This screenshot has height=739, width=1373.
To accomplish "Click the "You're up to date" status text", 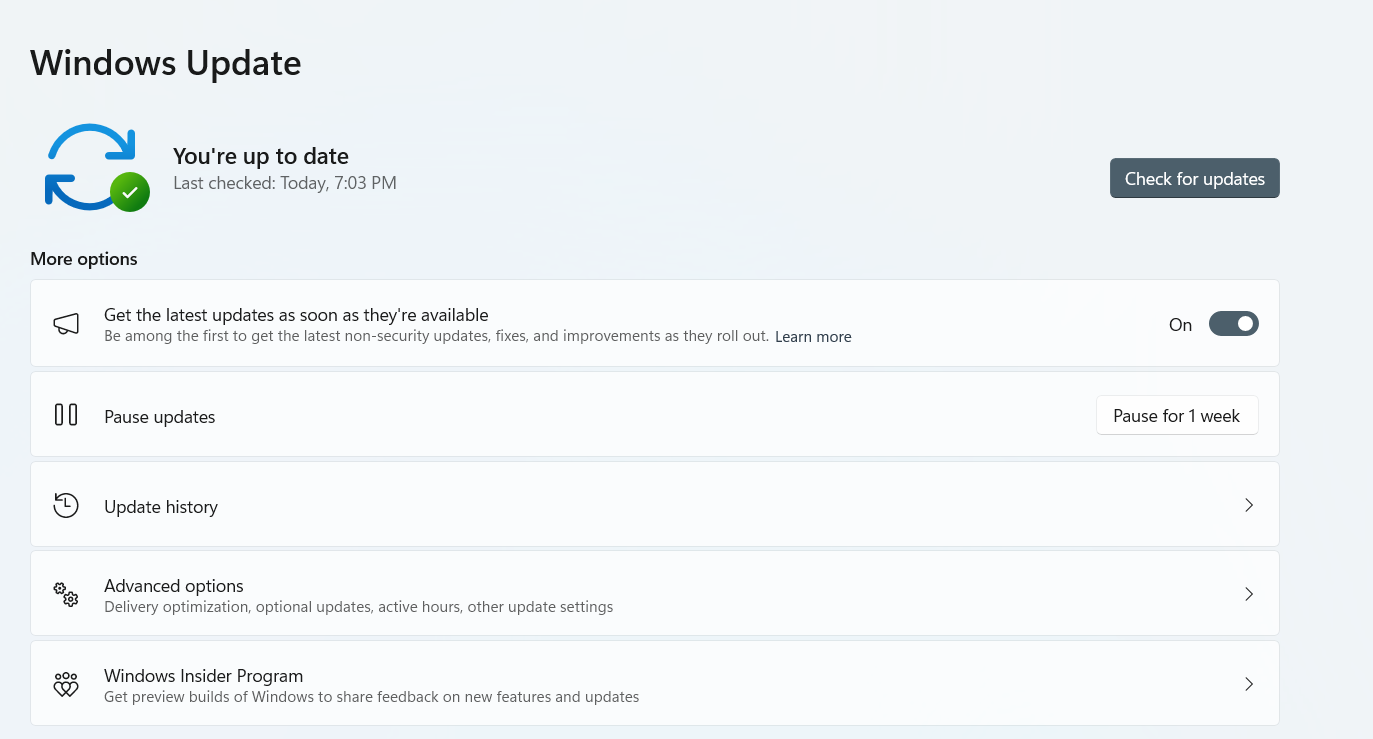I will (x=261, y=156).
